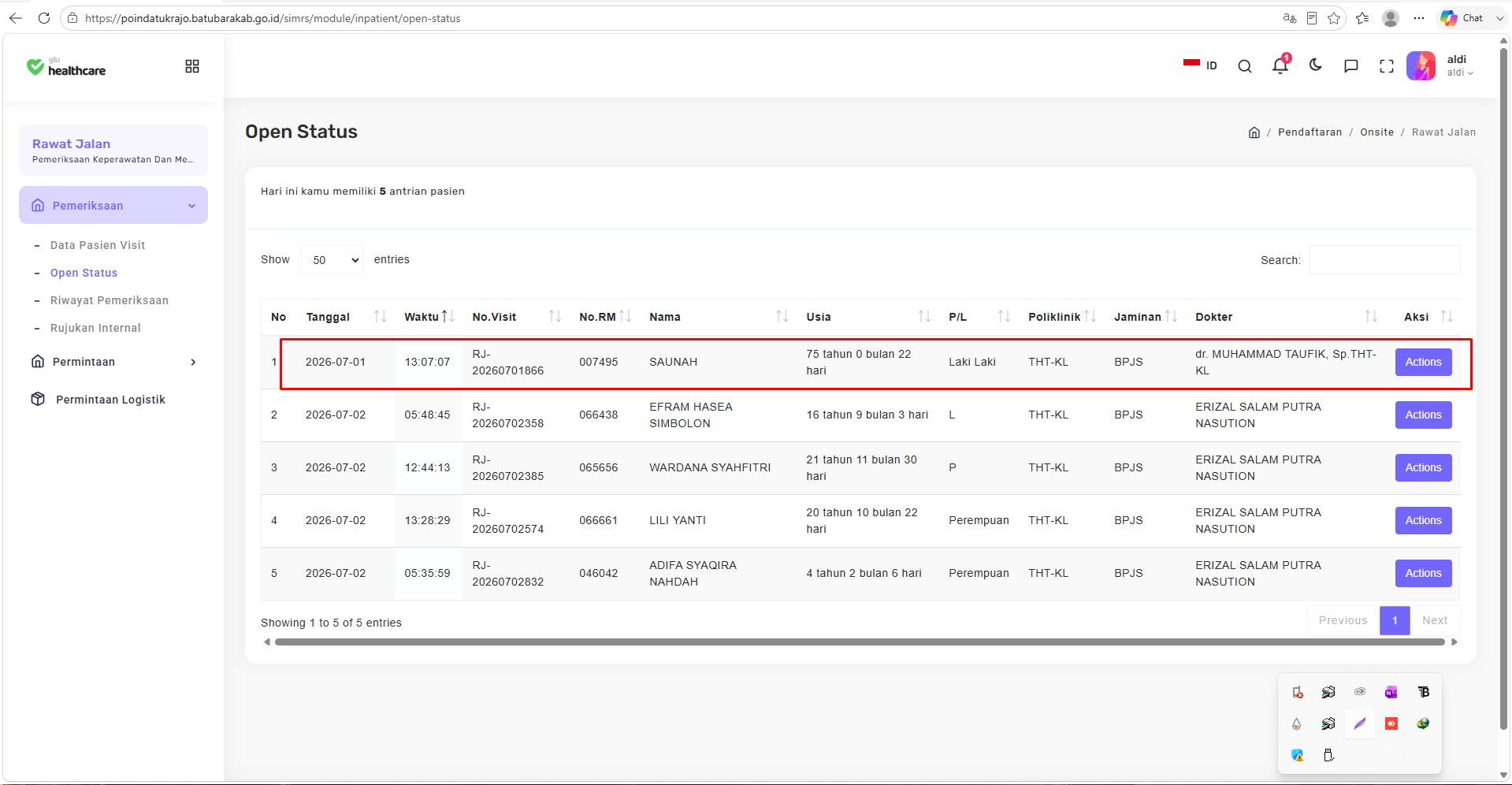Expand the Permintaan sidebar menu

(x=113, y=362)
